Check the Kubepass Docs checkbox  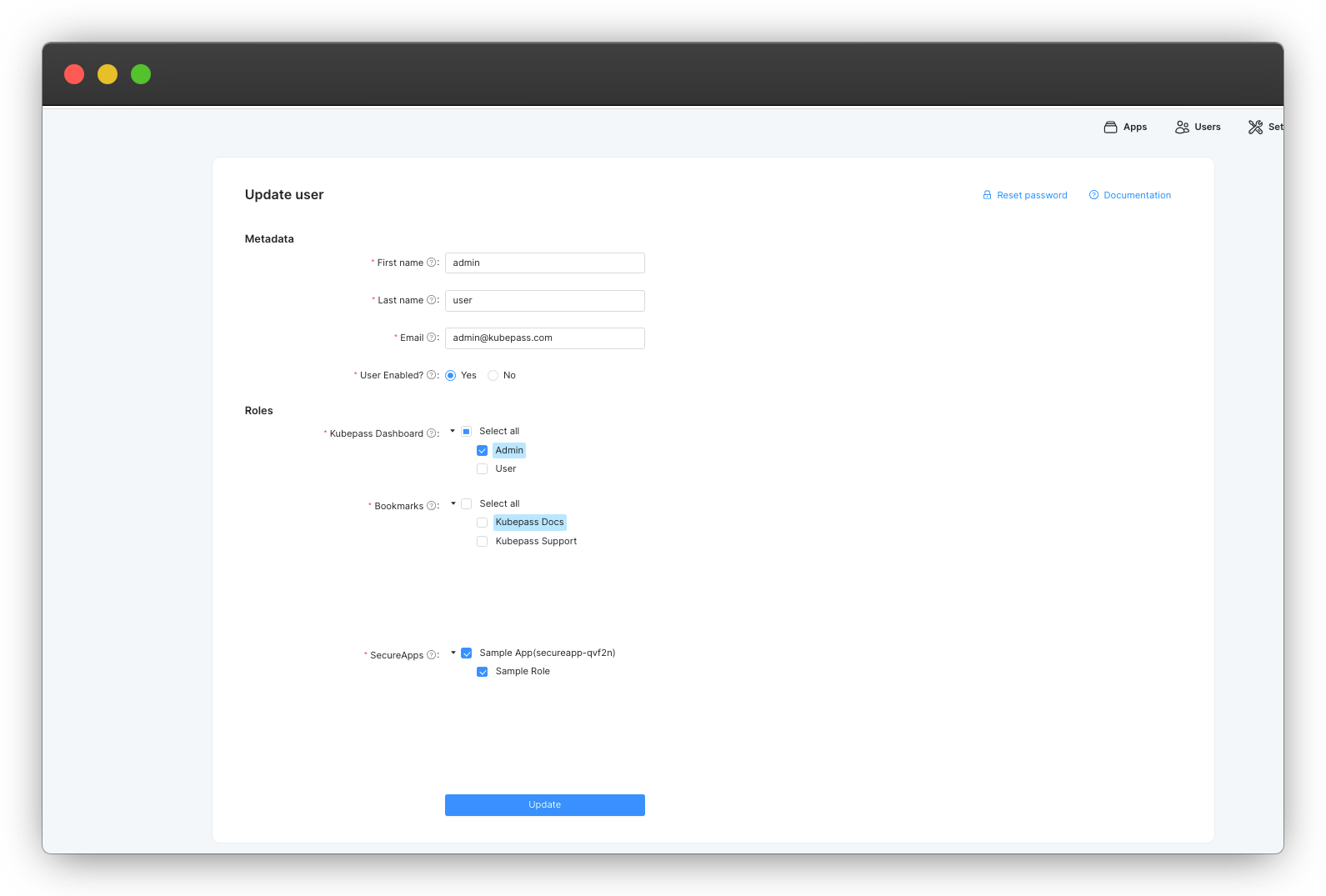point(483,523)
